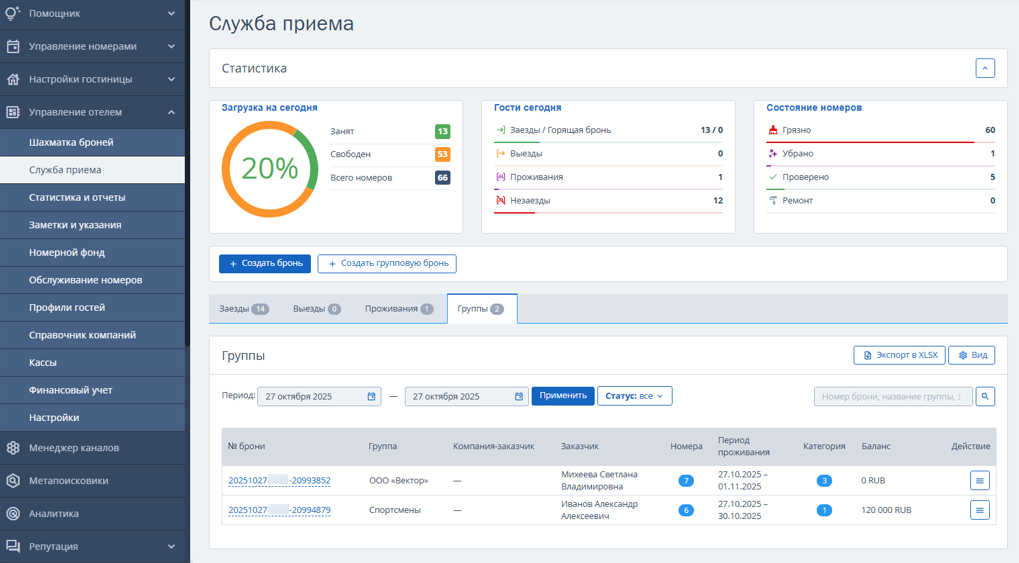The image size is (1019, 563).
Task: Click calendar icon in start date field
Action: 371,396
